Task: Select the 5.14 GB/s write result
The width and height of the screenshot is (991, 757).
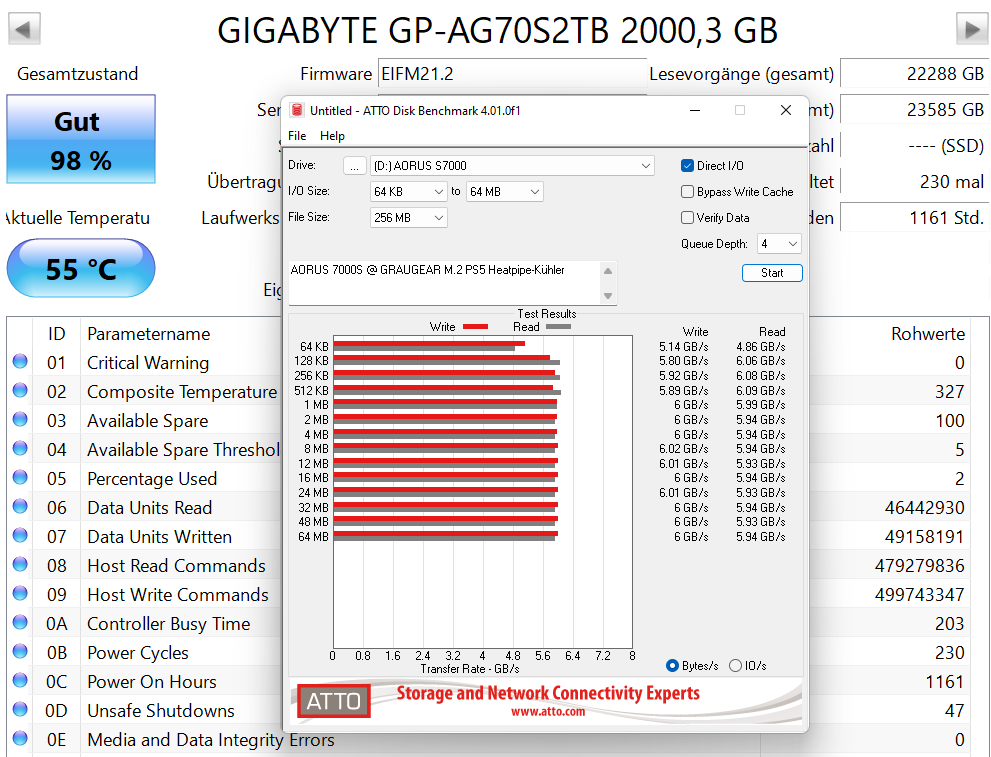Action: click(x=683, y=347)
